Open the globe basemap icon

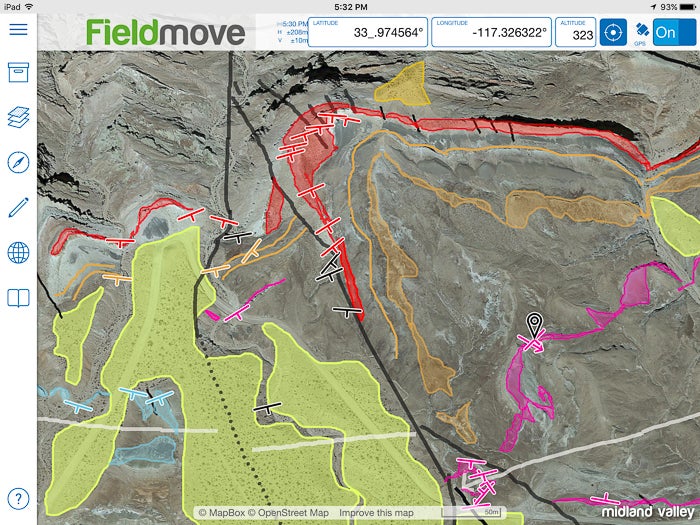(x=17, y=253)
